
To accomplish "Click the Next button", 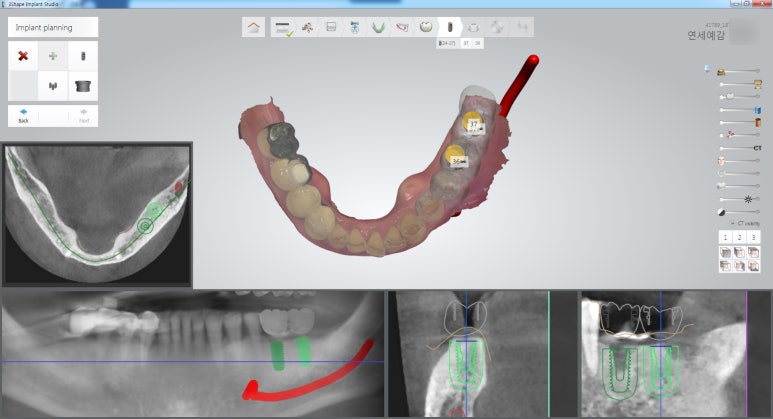I will click(83, 115).
